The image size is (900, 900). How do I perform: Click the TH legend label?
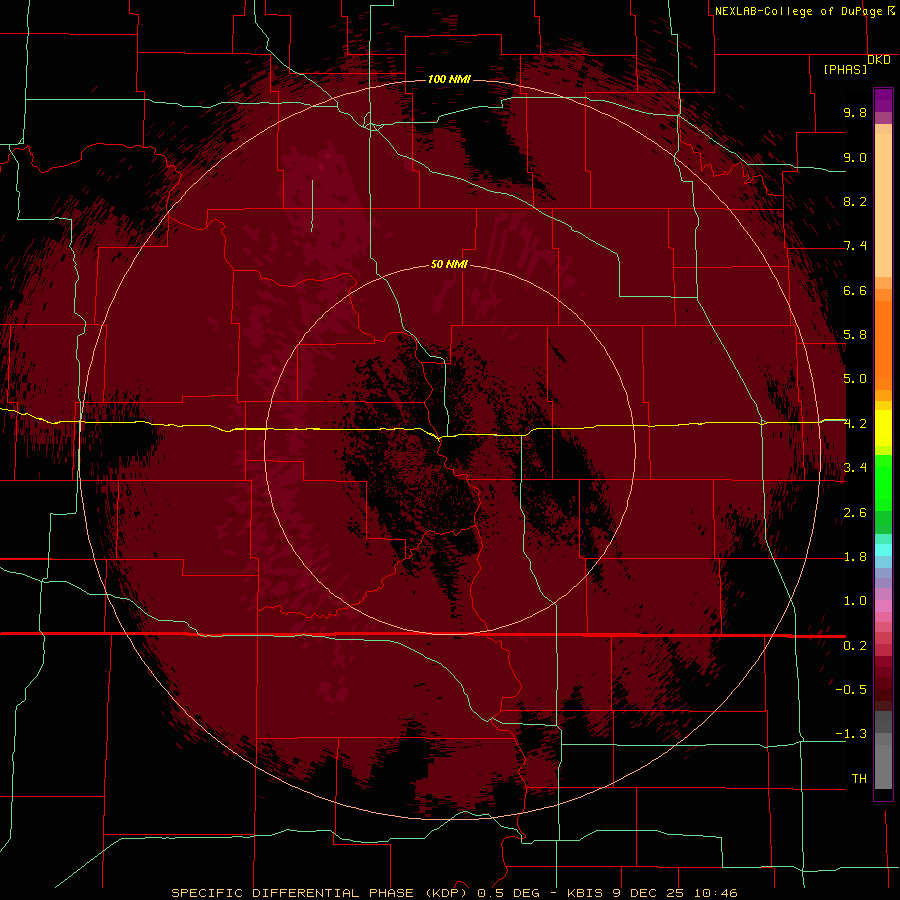[x=859, y=779]
